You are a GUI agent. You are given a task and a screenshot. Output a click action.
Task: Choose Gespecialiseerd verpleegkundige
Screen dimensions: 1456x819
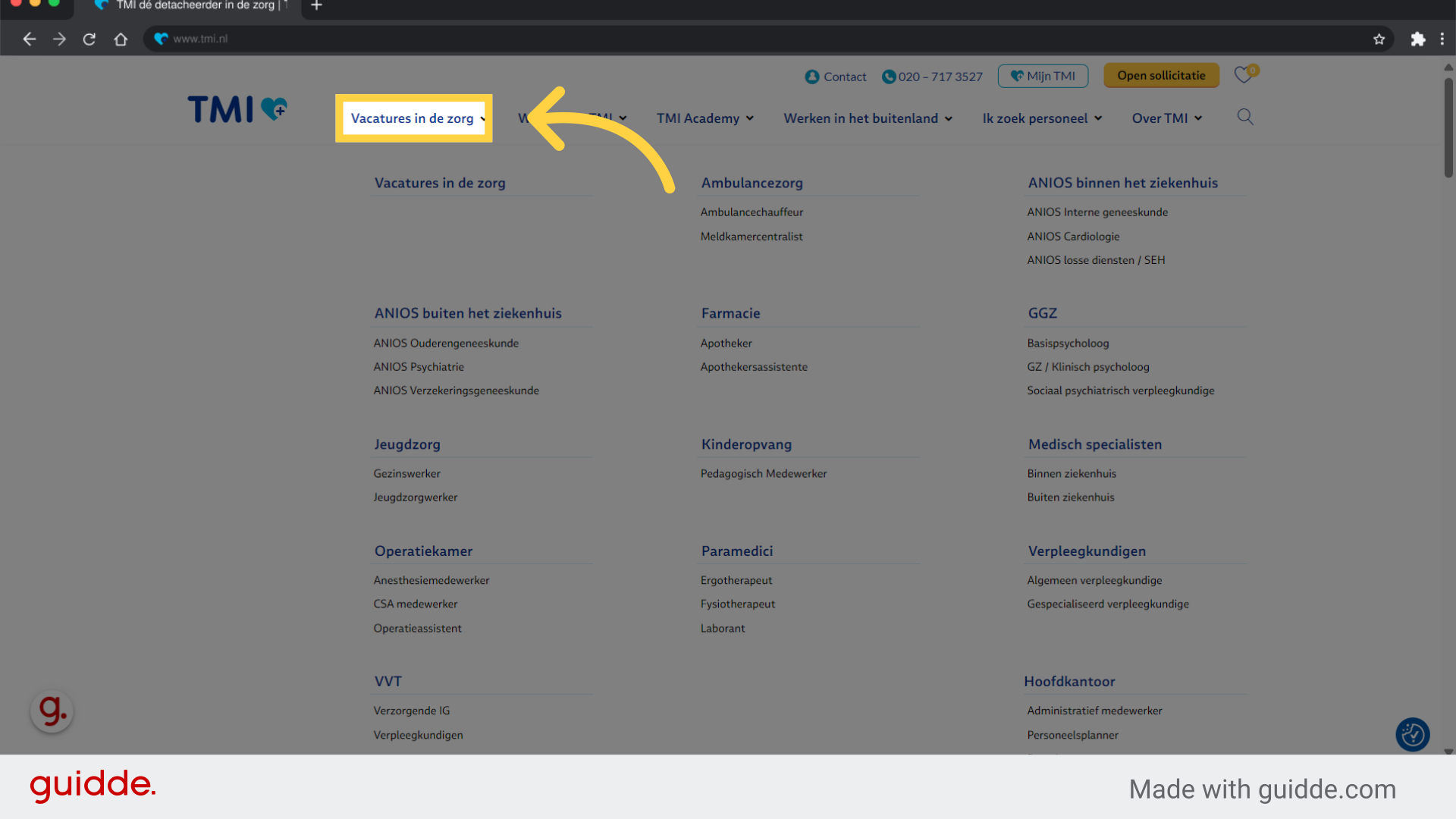(1108, 604)
